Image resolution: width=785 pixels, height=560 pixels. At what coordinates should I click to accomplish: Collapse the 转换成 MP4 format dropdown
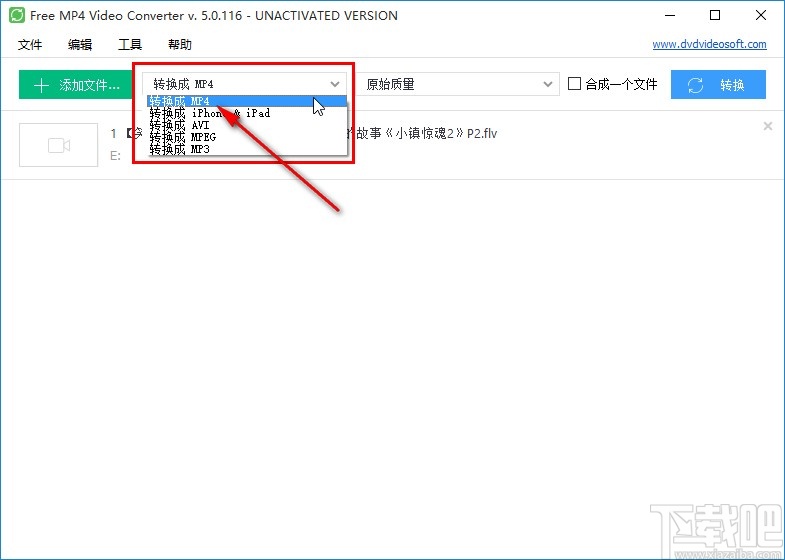point(244,84)
